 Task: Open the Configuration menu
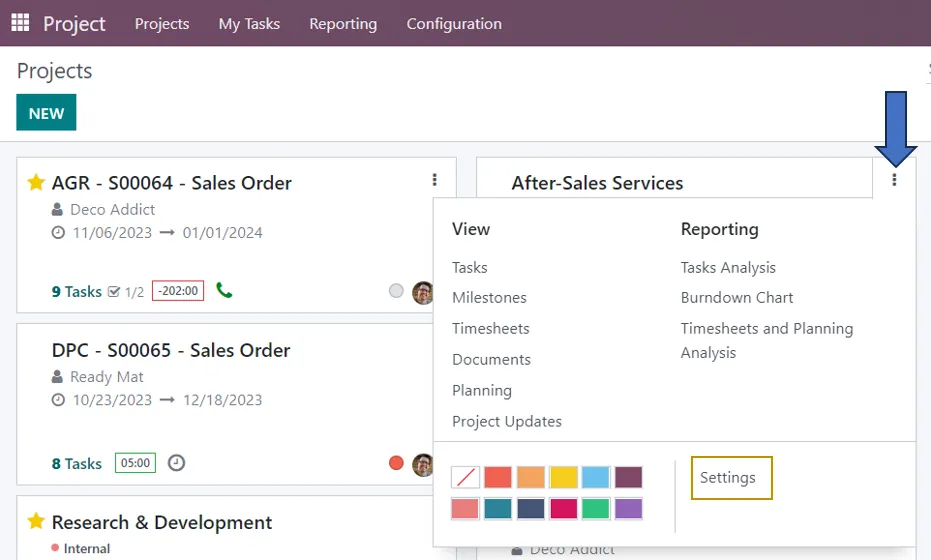coord(454,24)
